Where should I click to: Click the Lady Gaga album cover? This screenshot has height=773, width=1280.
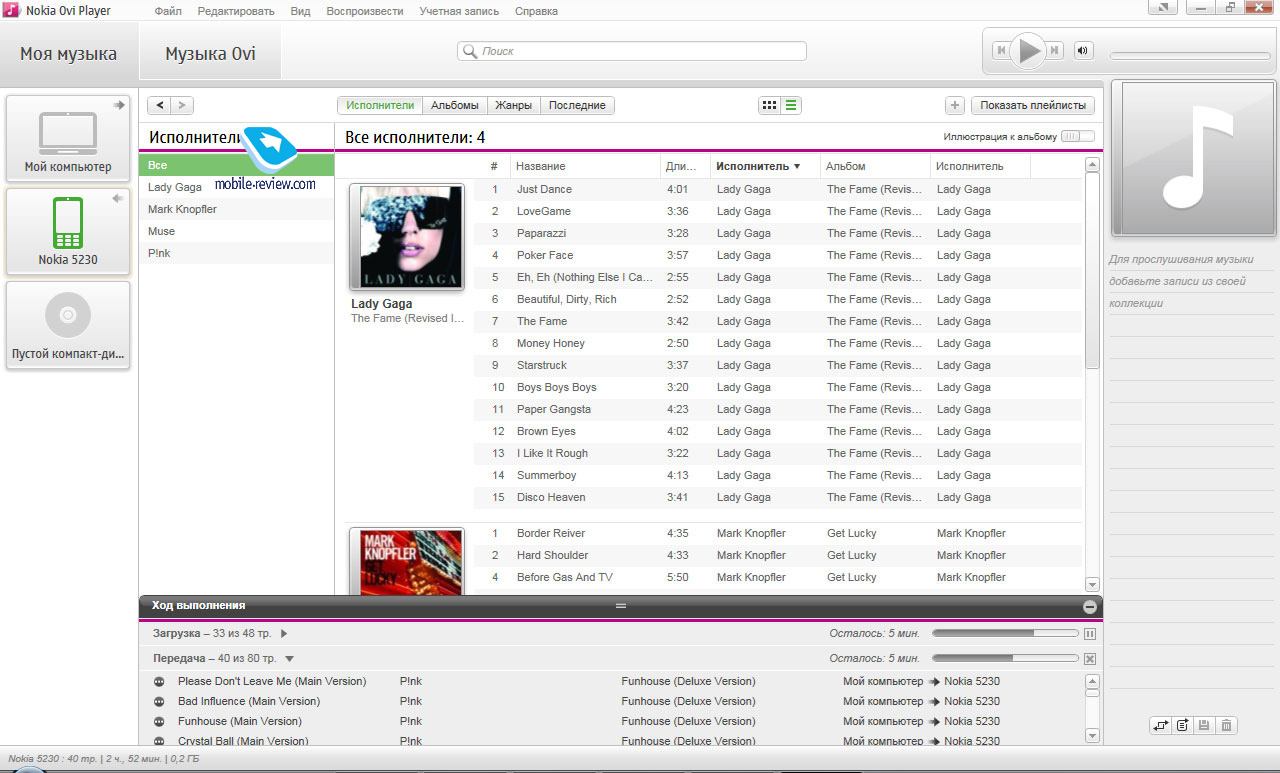coord(407,237)
